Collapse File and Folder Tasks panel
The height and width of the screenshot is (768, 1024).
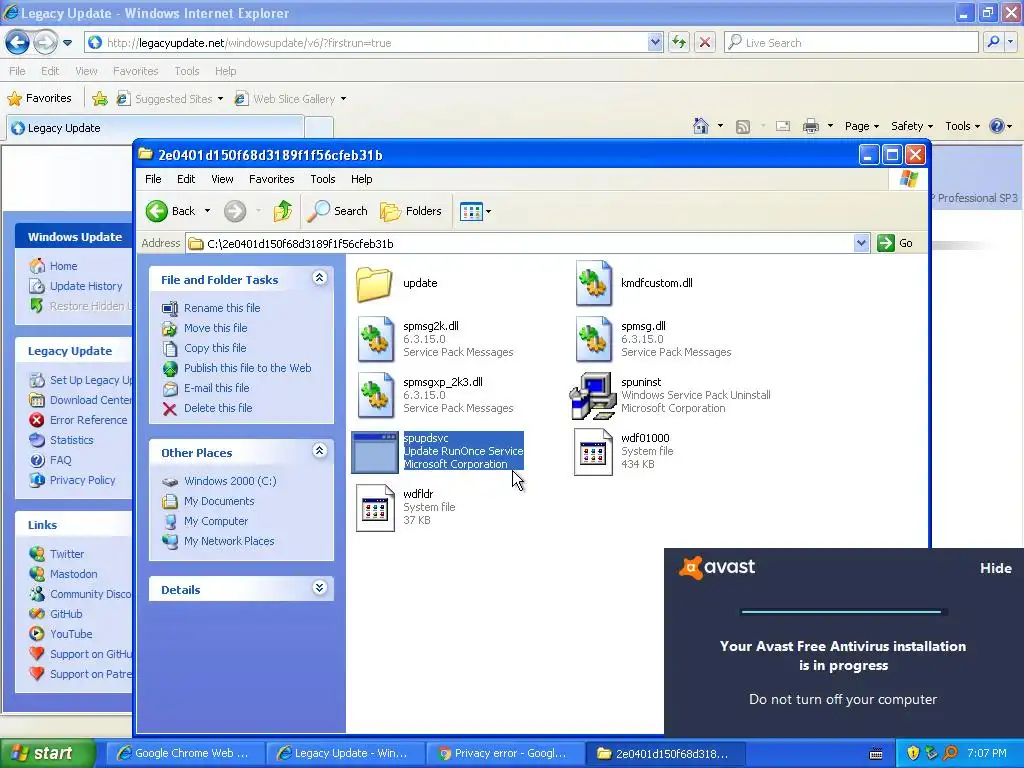pos(319,278)
